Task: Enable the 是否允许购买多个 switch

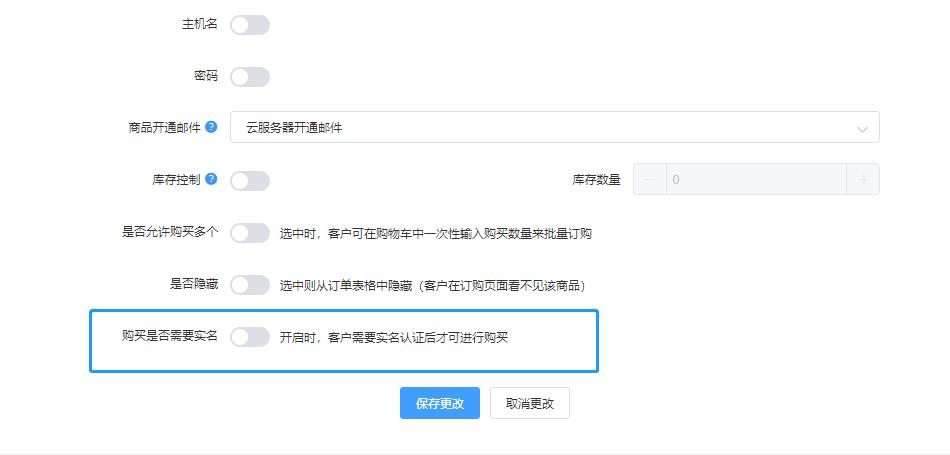Action: click(250, 233)
